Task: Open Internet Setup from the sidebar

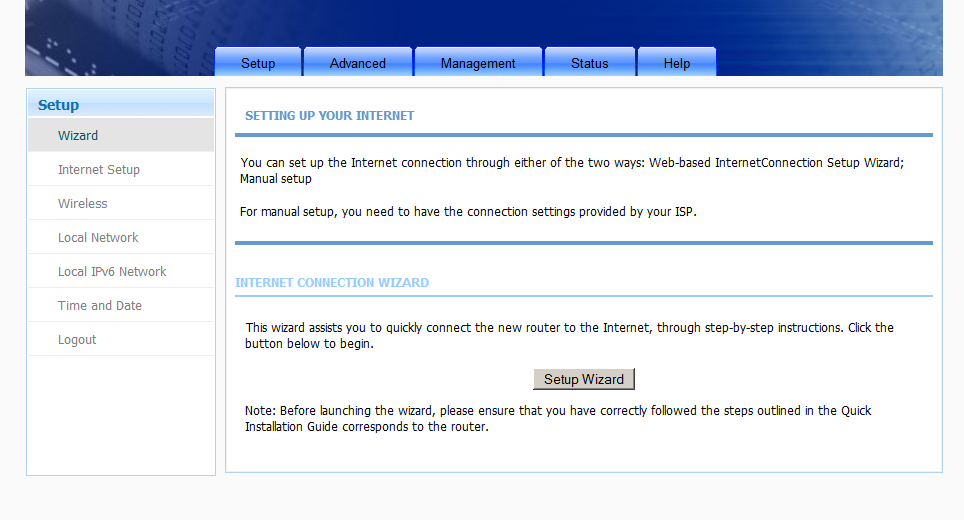Action: [99, 170]
